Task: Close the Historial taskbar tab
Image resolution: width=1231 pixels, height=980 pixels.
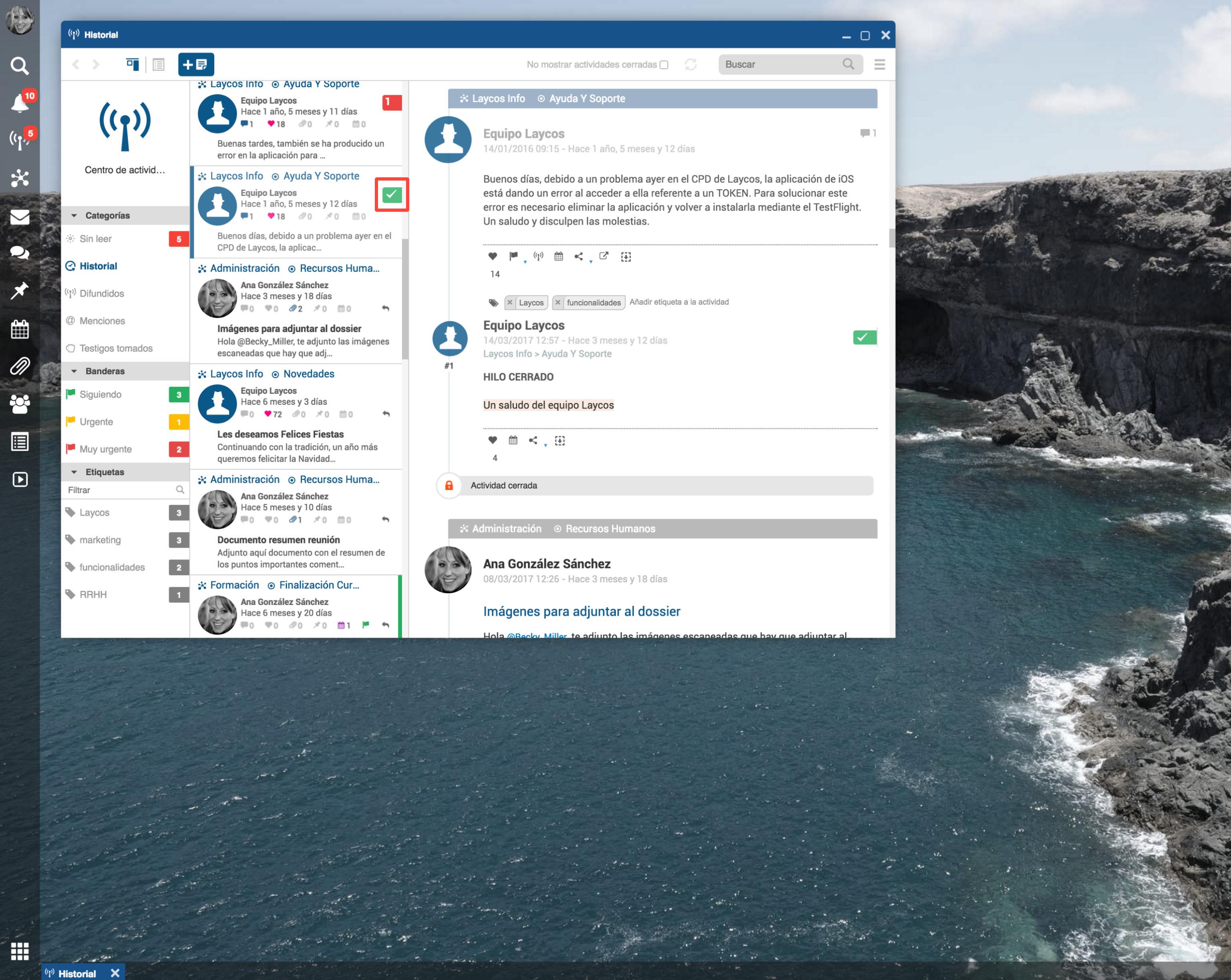Action: (115, 972)
